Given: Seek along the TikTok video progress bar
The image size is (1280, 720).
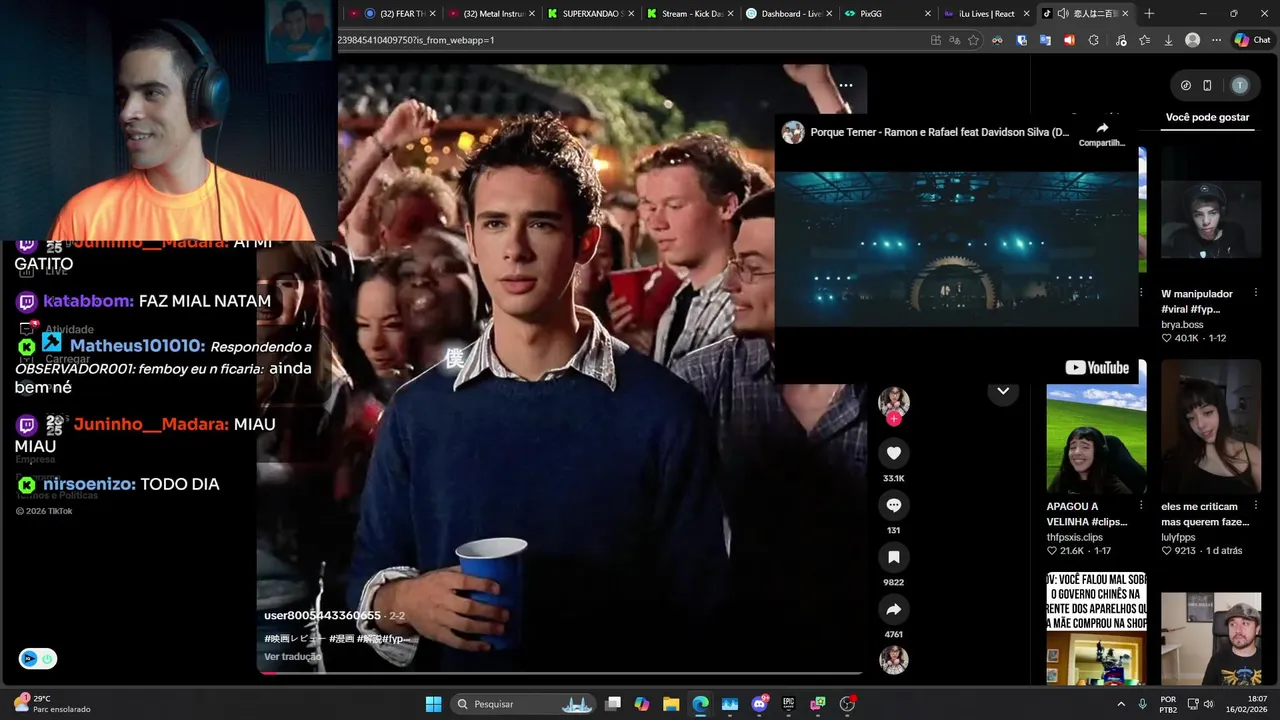Looking at the screenshot, I should pos(560,673).
